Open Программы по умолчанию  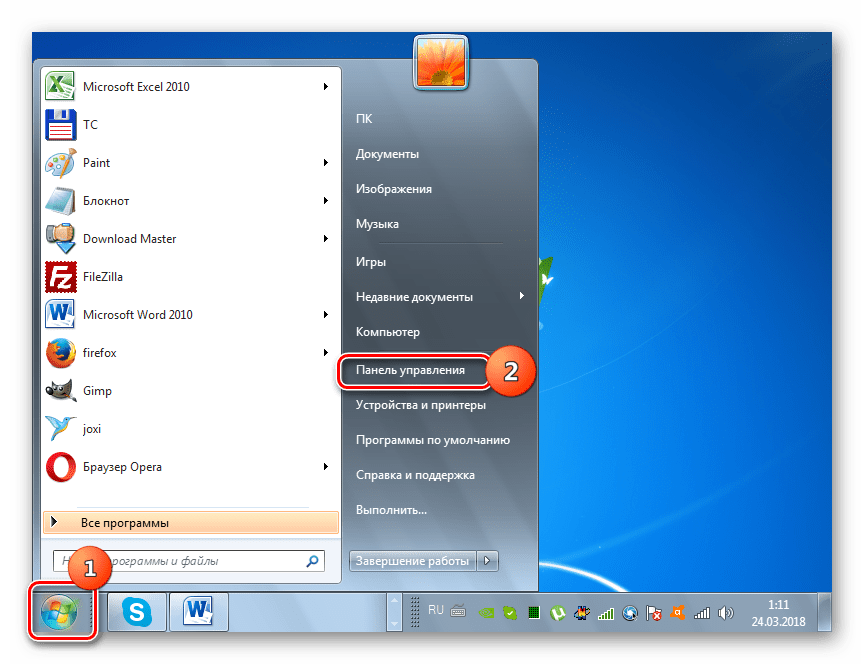click(433, 440)
